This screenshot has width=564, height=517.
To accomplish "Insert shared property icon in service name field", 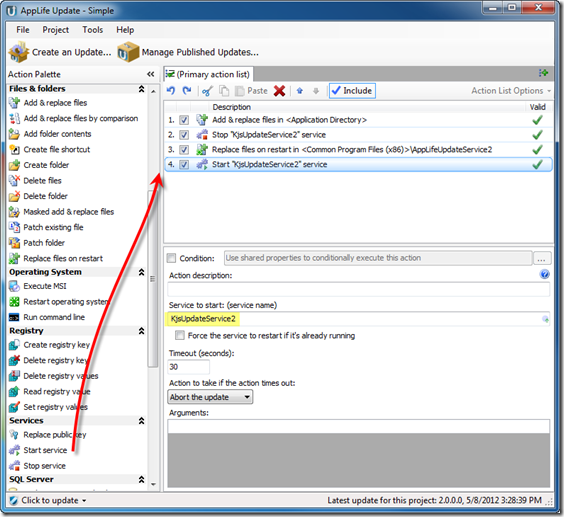I will click(x=545, y=319).
